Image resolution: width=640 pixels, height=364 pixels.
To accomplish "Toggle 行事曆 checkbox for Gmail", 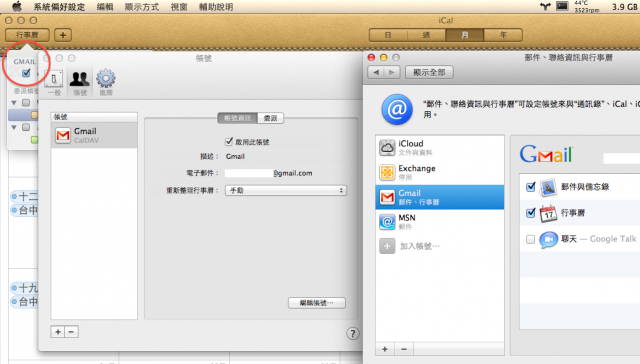I will (x=531, y=213).
